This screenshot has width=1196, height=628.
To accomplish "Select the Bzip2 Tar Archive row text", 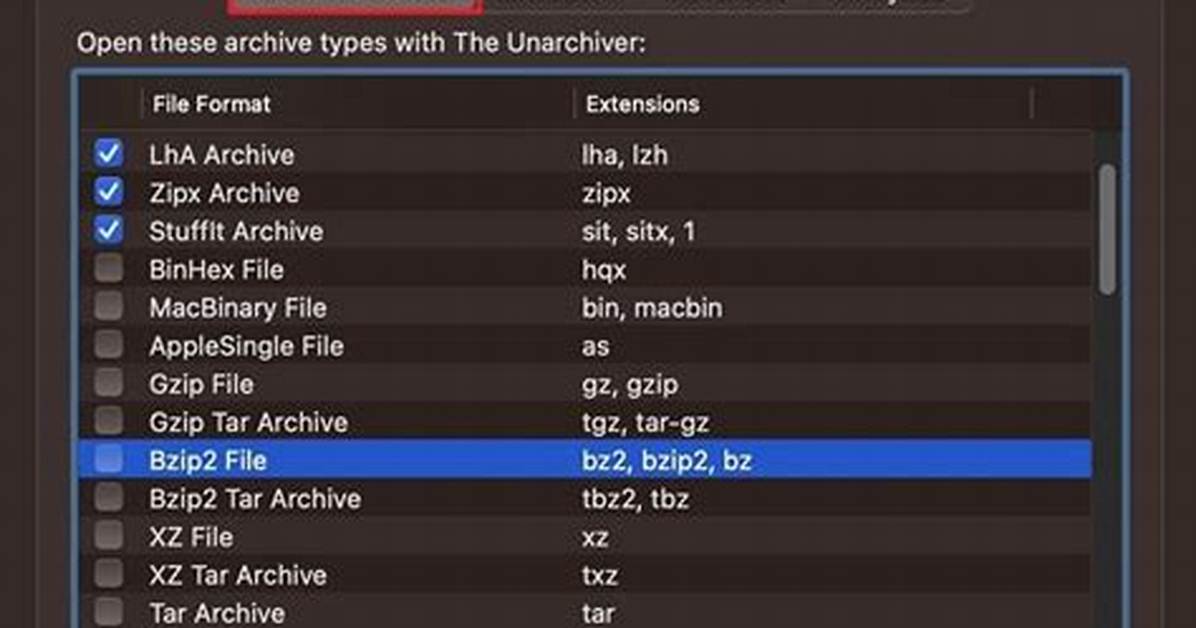I will pos(255,498).
